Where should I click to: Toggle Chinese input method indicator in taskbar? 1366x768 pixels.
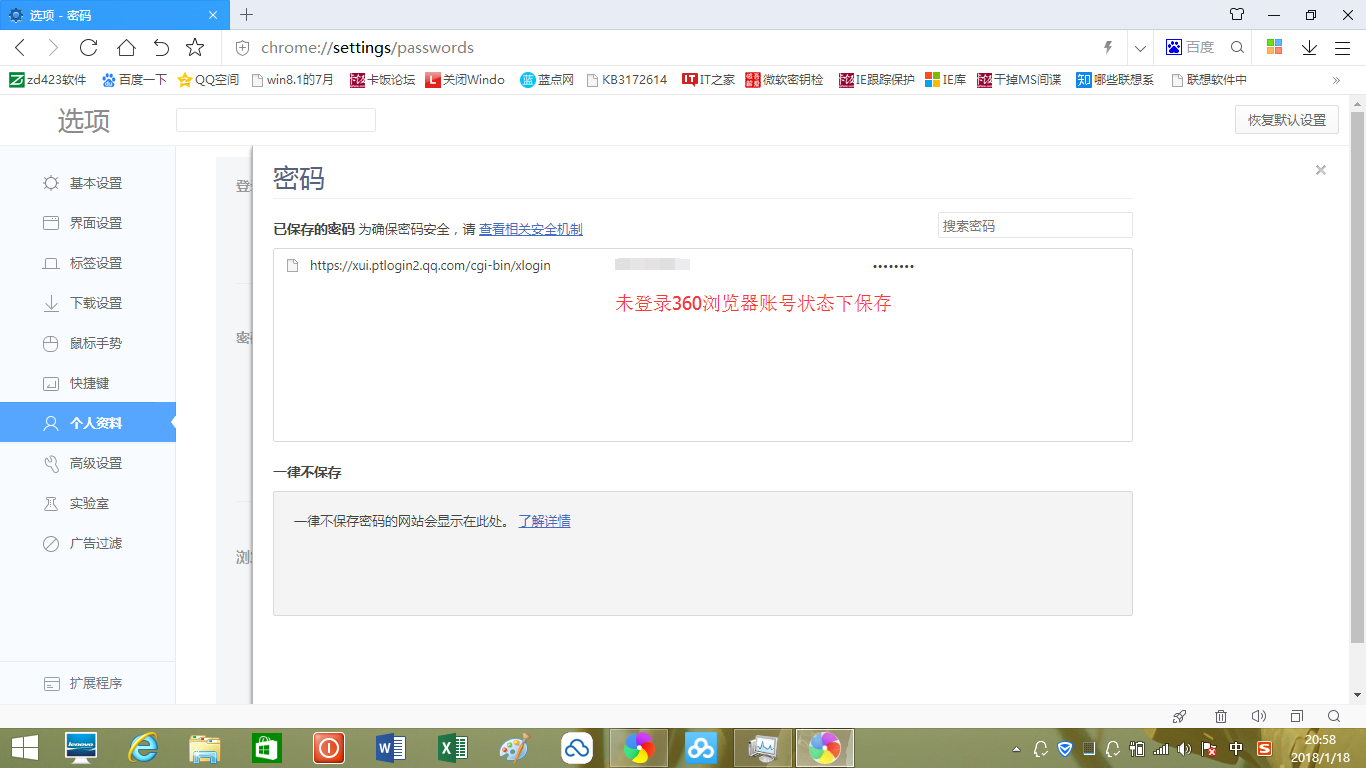coord(1234,748)
